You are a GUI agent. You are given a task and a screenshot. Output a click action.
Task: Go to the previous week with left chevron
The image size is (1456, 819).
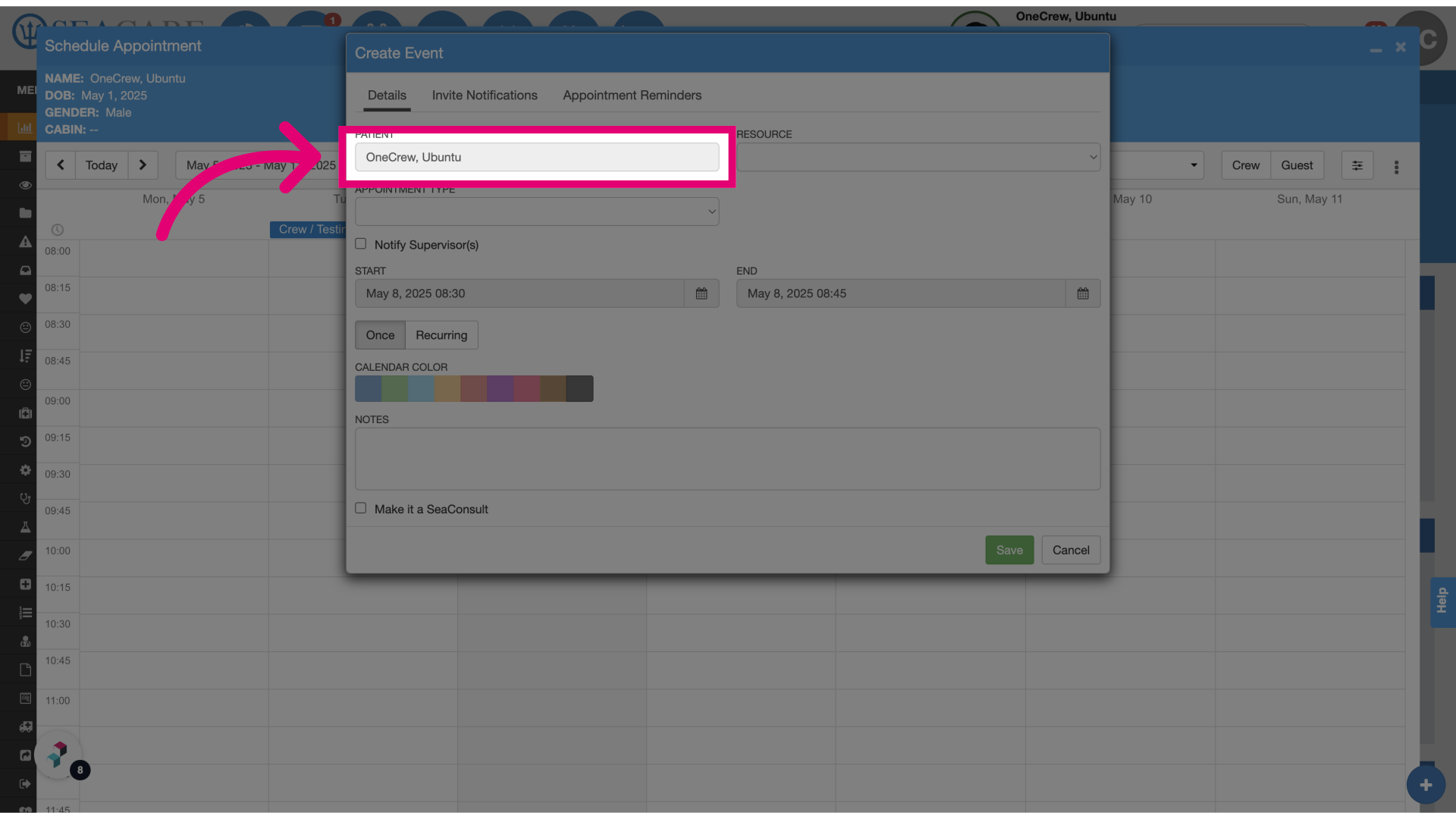pyautogui.click(x=61, y=165)
